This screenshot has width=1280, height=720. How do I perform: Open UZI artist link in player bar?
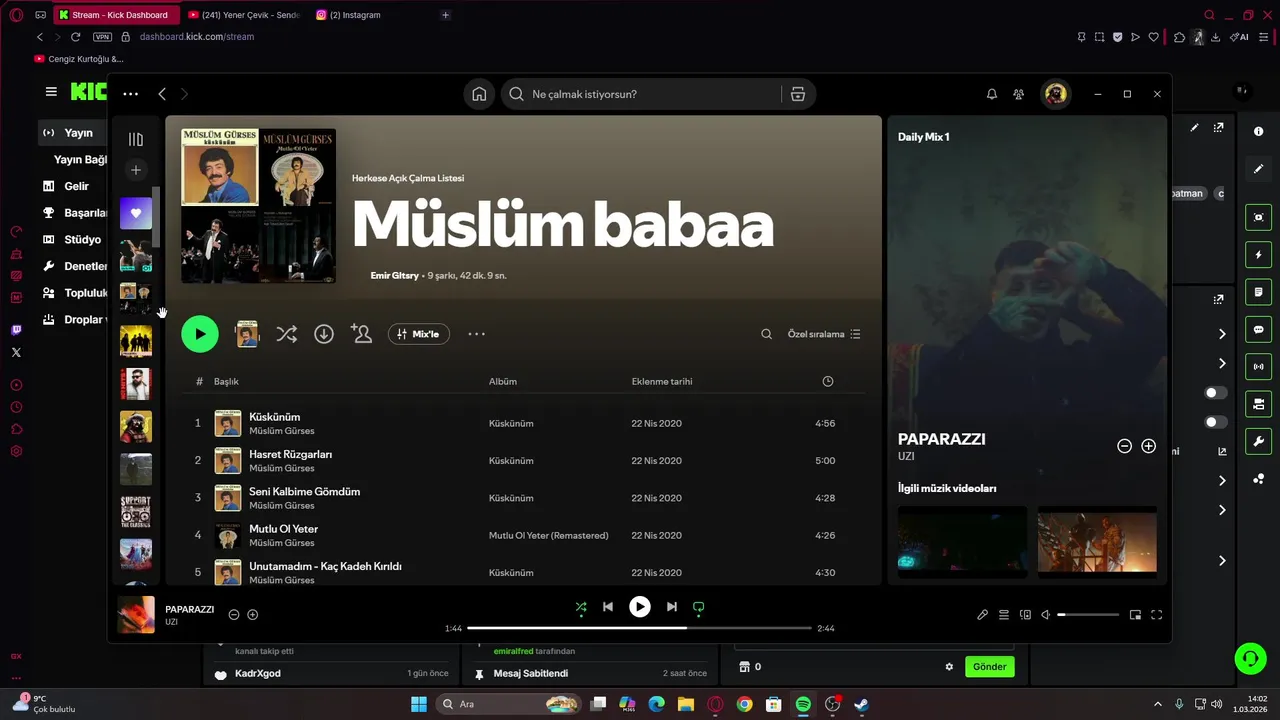click(x=171, y=622)
